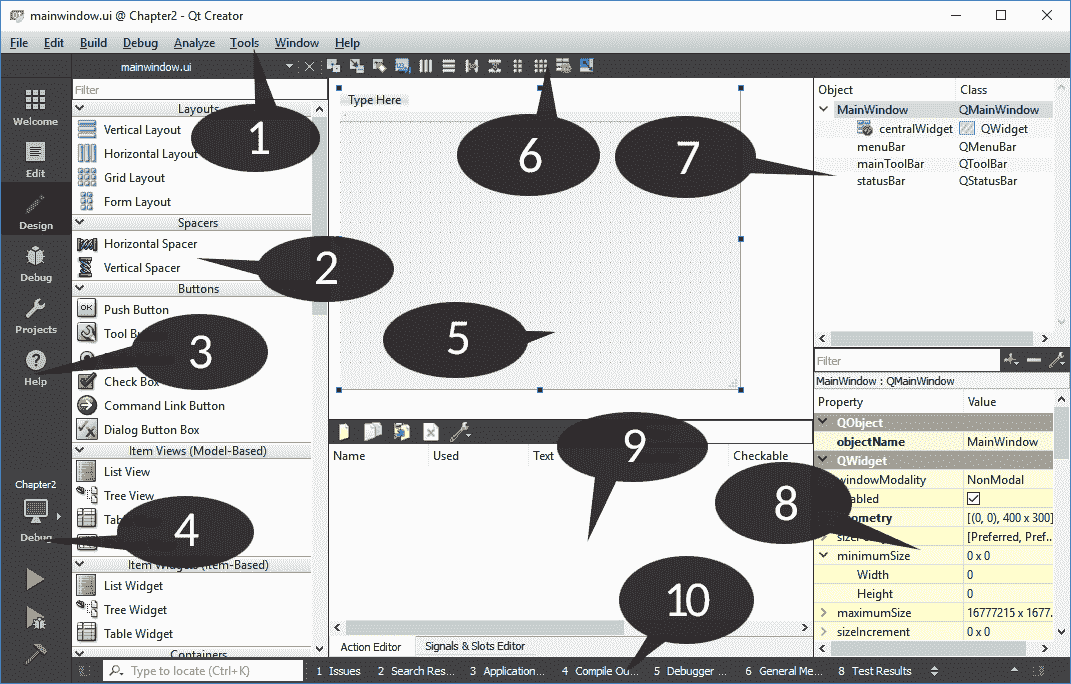This screenshot has width=1071, height=684.
Task: Click the Lay Out Vertically toolbar icon
Action: tap(448, 65)
